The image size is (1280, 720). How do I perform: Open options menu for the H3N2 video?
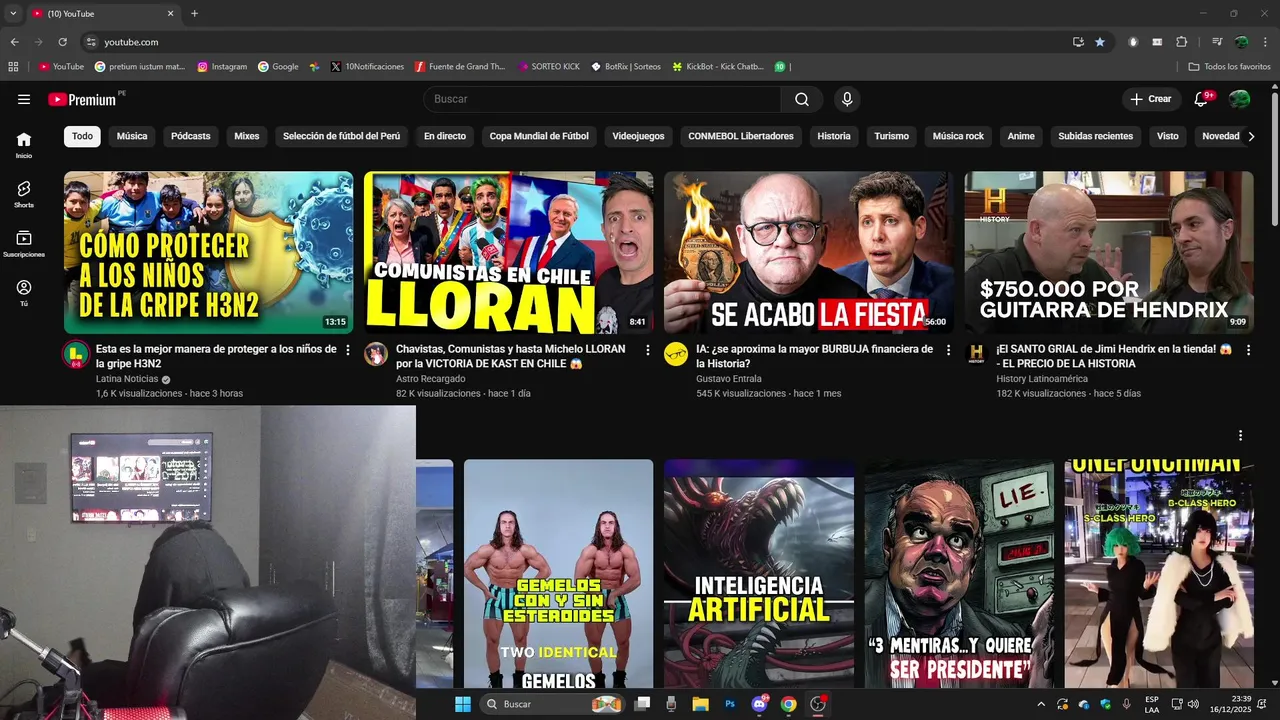click(x=348, y=350)
